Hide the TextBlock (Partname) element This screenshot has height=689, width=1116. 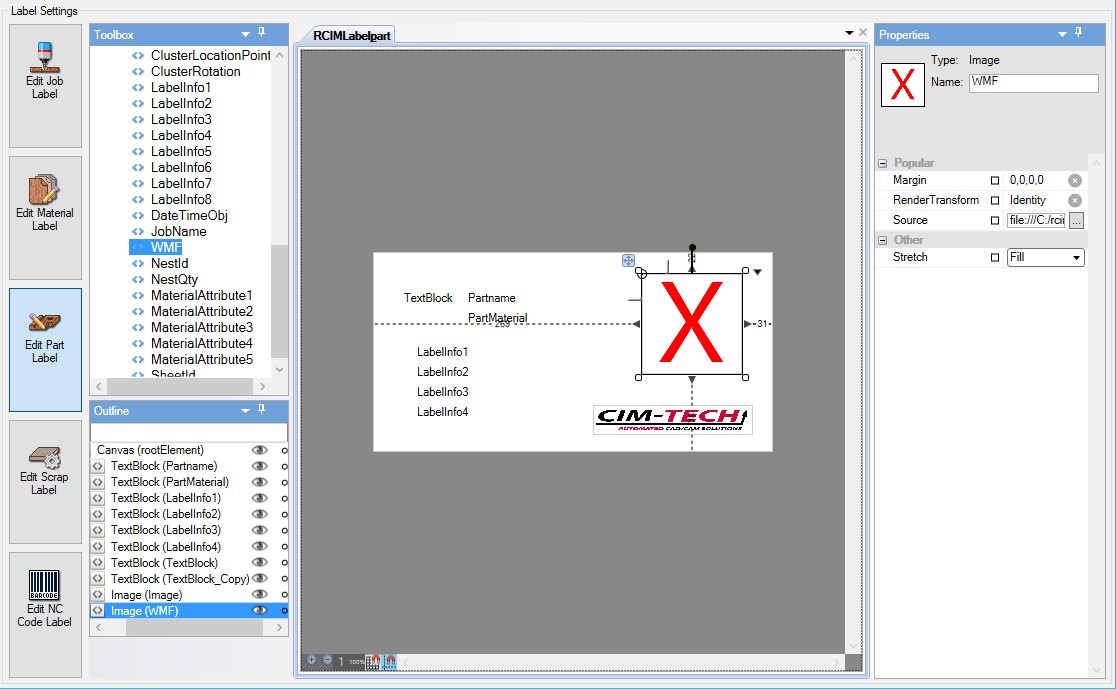260,466
